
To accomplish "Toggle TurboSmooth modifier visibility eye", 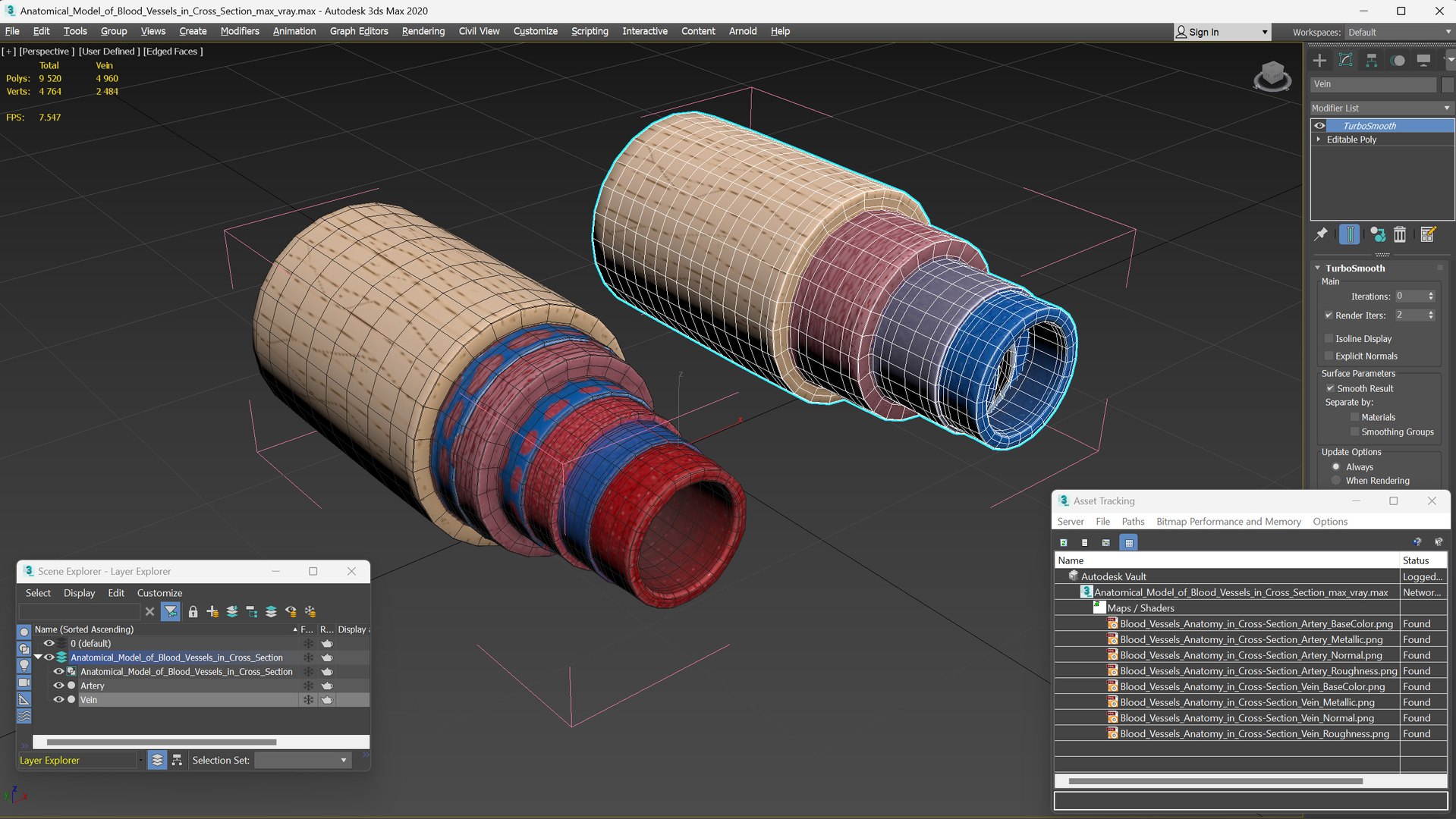I will (1319, 126).
